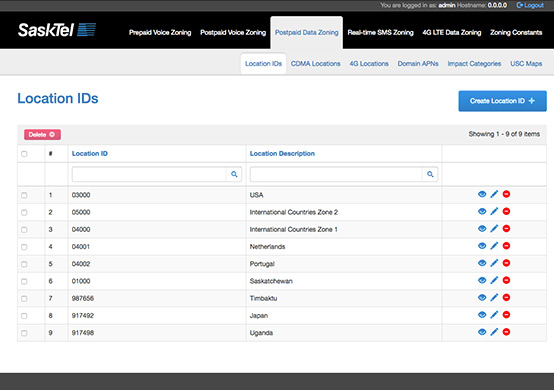View the Uganda location

[482, 332]
